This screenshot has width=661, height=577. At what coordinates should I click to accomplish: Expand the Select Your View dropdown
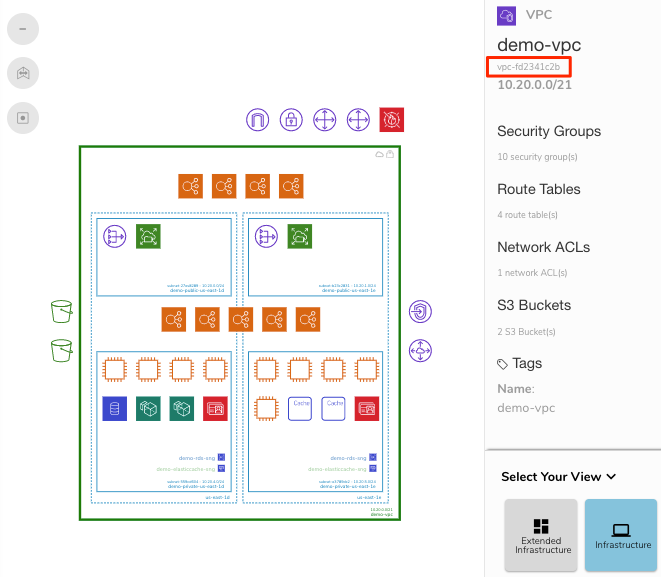[558, 477]
